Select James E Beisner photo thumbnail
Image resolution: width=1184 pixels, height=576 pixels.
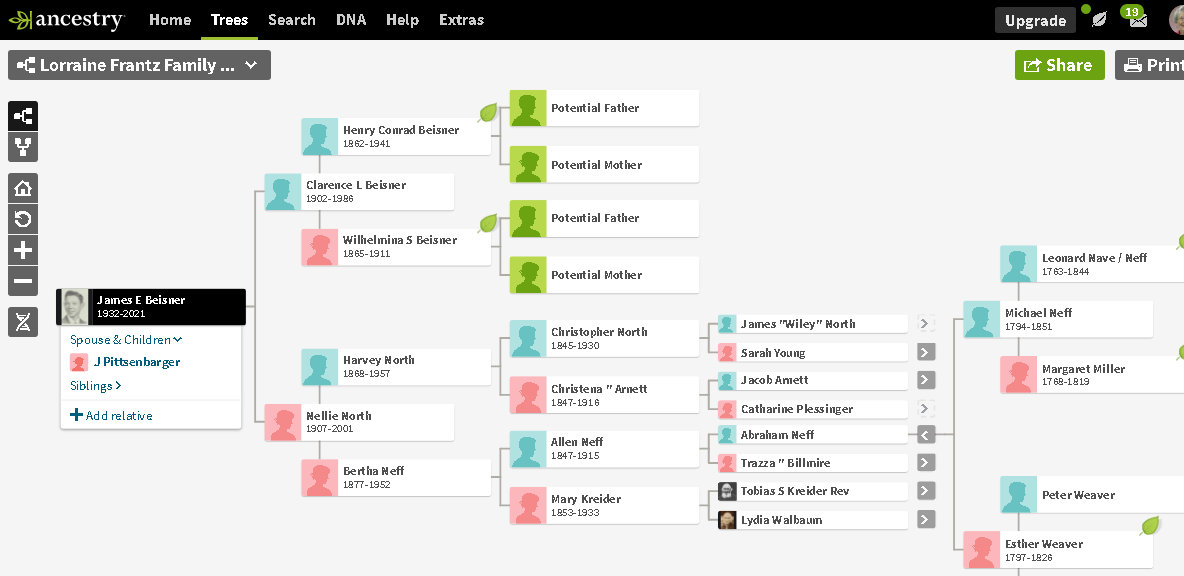point(74,307)
